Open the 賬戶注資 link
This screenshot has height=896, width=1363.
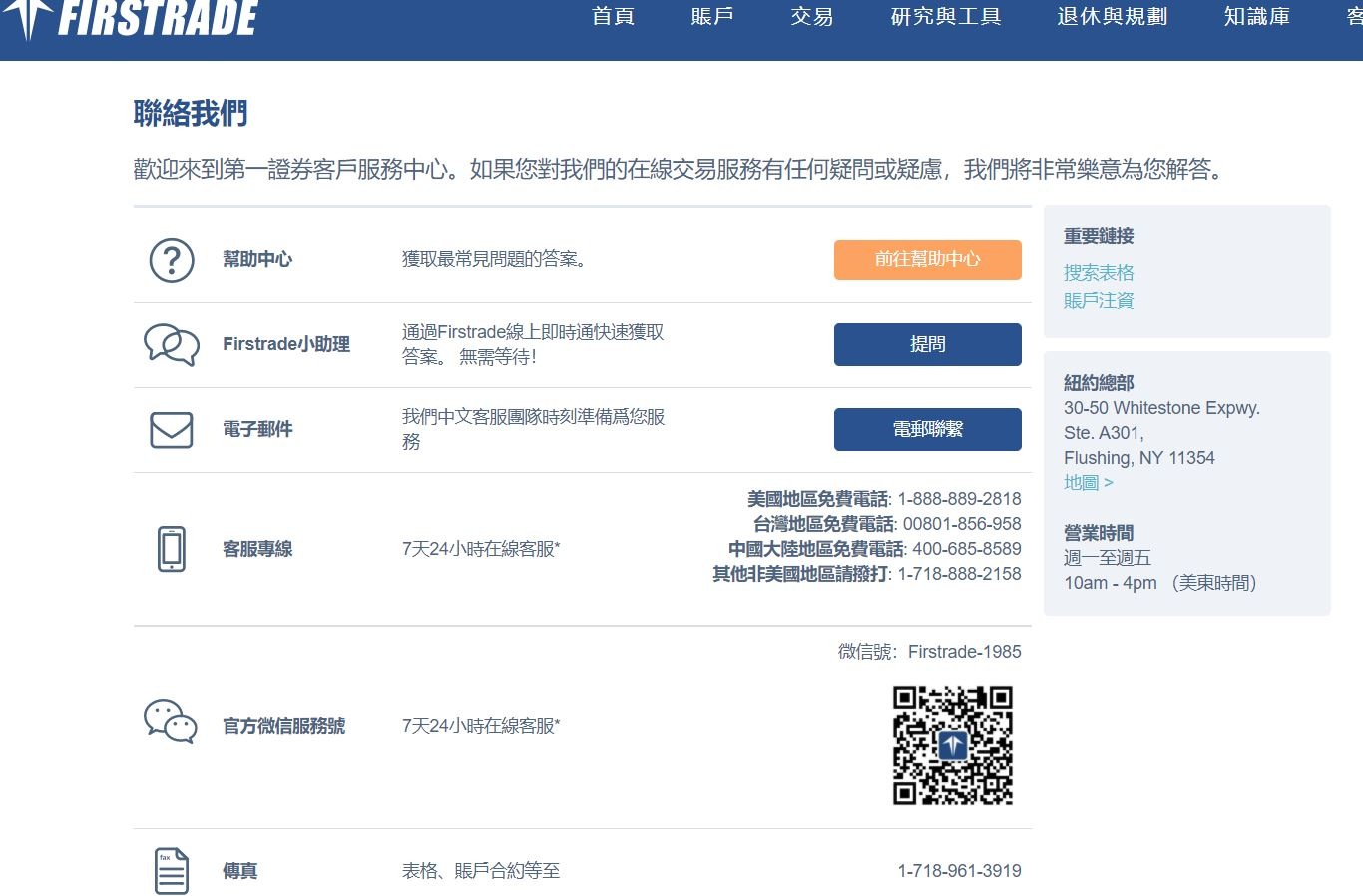pyautogui.click(x=1099, y=300)
